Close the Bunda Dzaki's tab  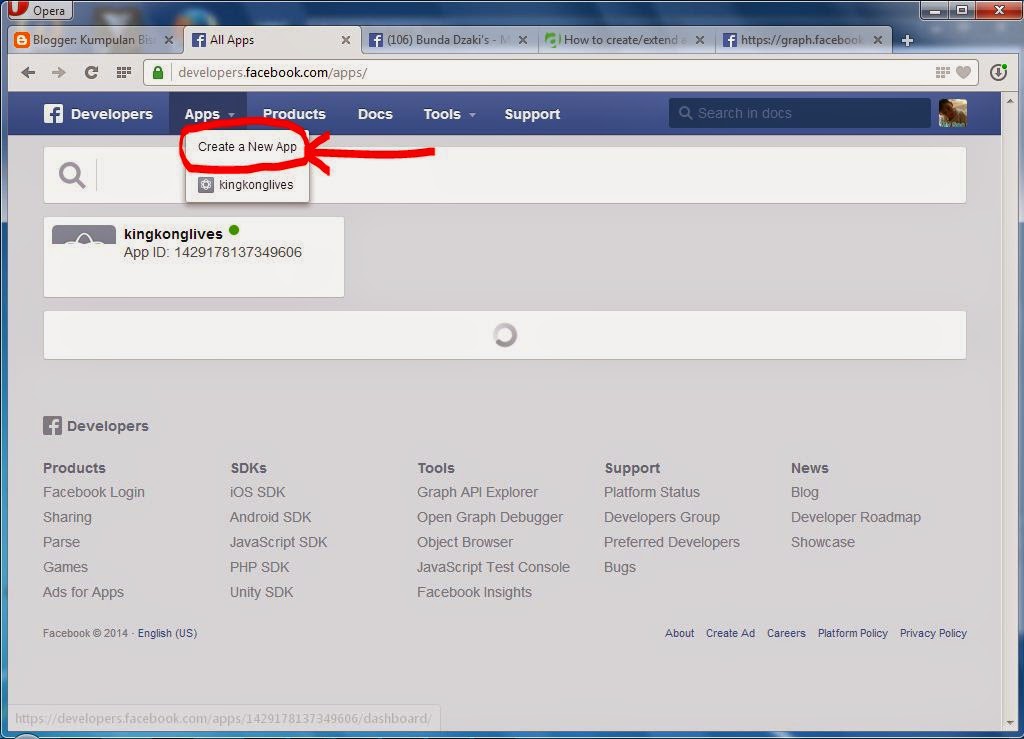522,40
